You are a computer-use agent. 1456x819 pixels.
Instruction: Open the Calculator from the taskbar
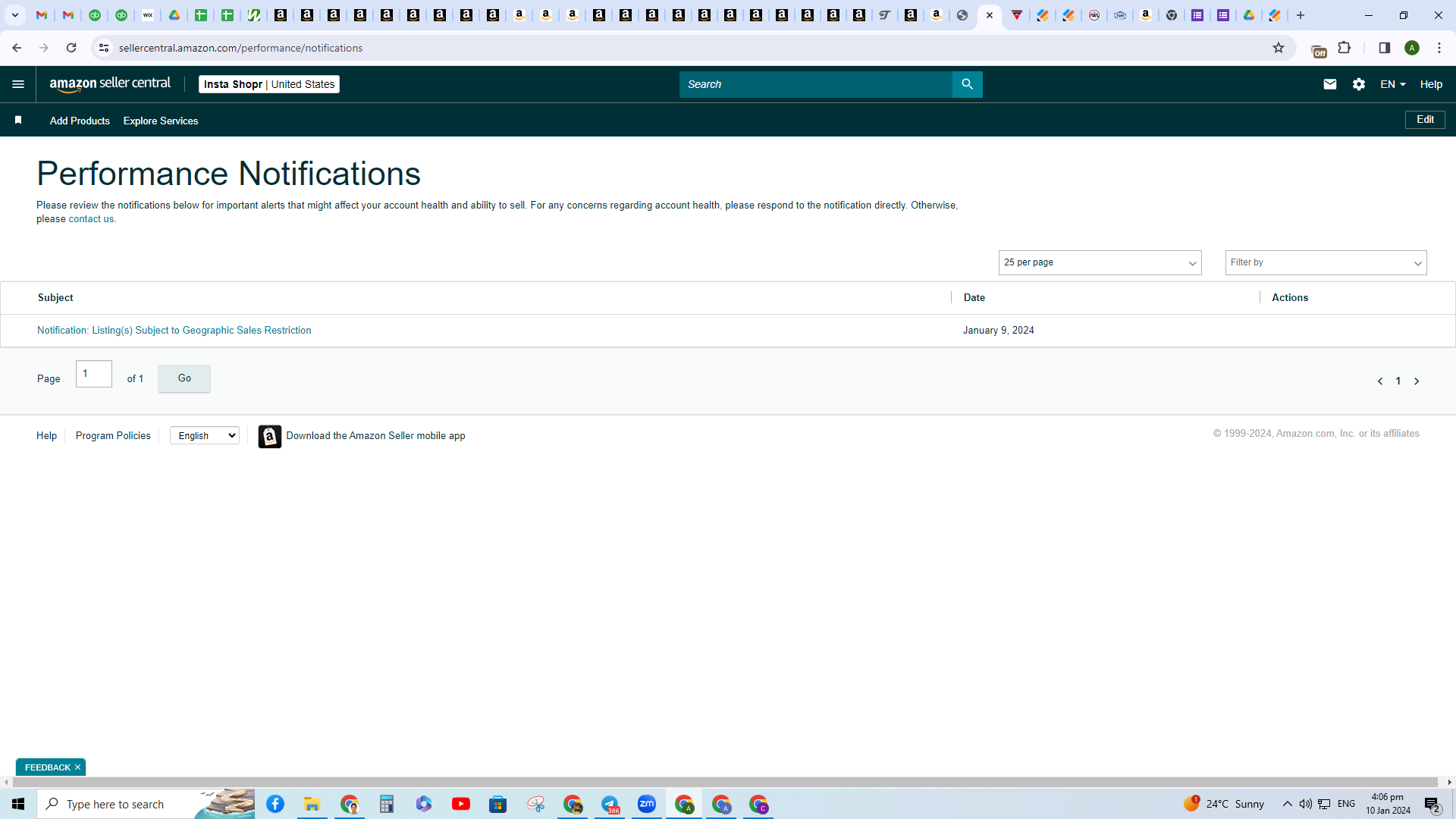[x=387, y=804]
